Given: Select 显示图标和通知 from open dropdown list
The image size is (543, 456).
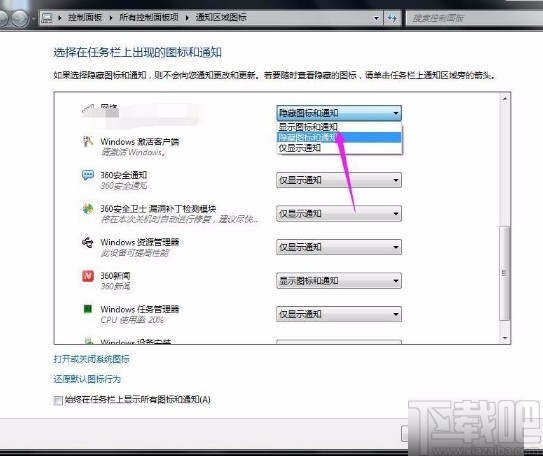Looking at the screenshot, I should click(339, 127).
